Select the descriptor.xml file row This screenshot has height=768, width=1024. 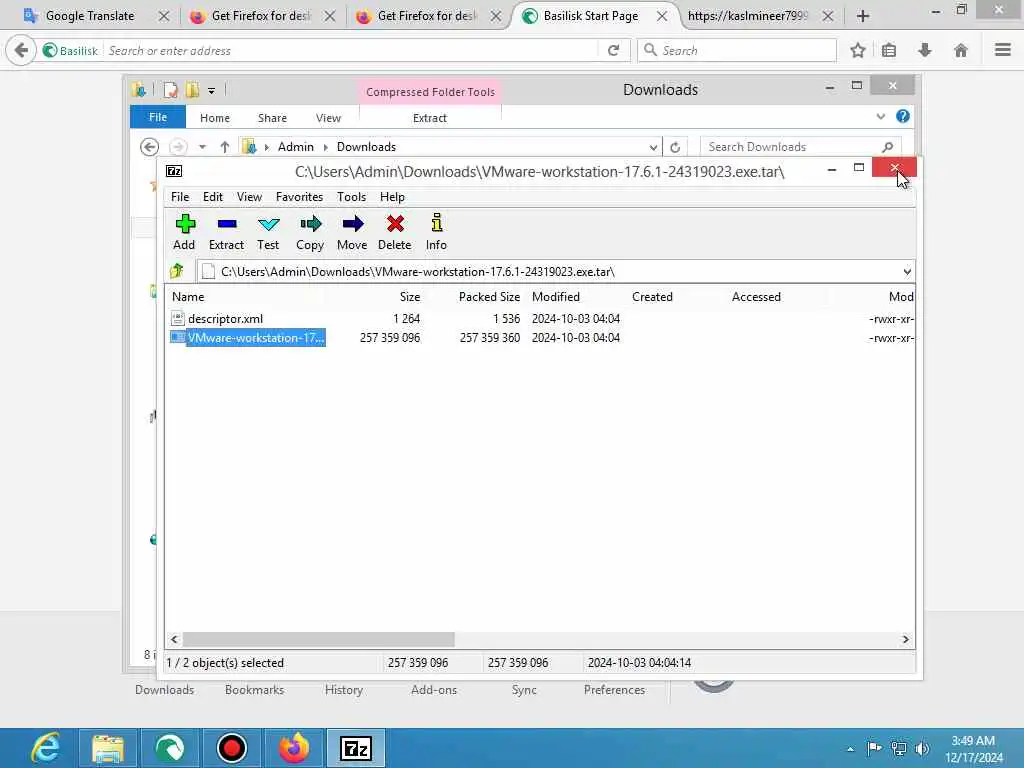[539, 319]
